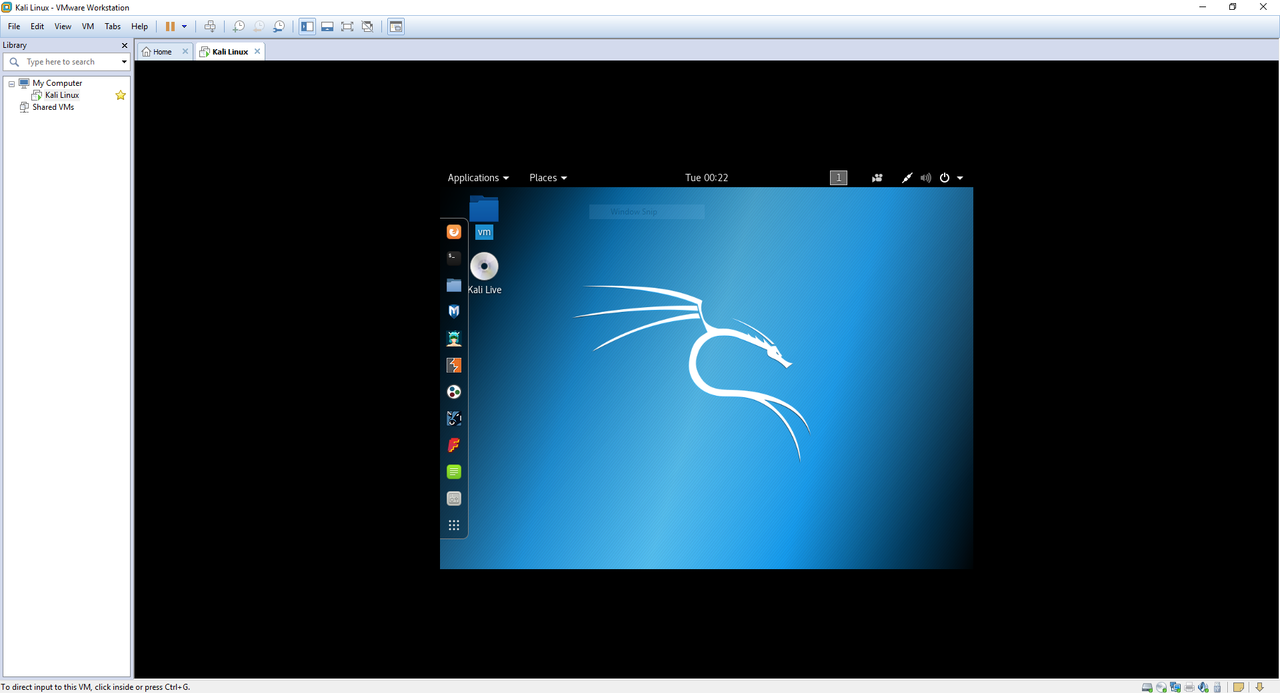Select Shared VMs in the library
The height and width of the screenshot is (693, 1280).
click(x=53, y=107)
